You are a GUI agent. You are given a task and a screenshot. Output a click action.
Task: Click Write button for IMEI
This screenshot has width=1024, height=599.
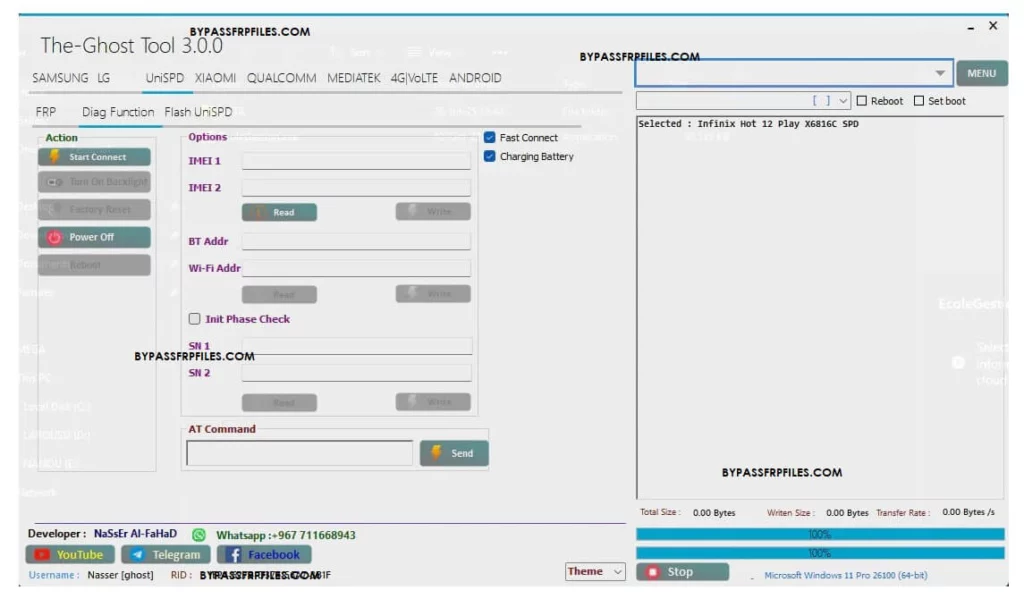click(433, 211)
